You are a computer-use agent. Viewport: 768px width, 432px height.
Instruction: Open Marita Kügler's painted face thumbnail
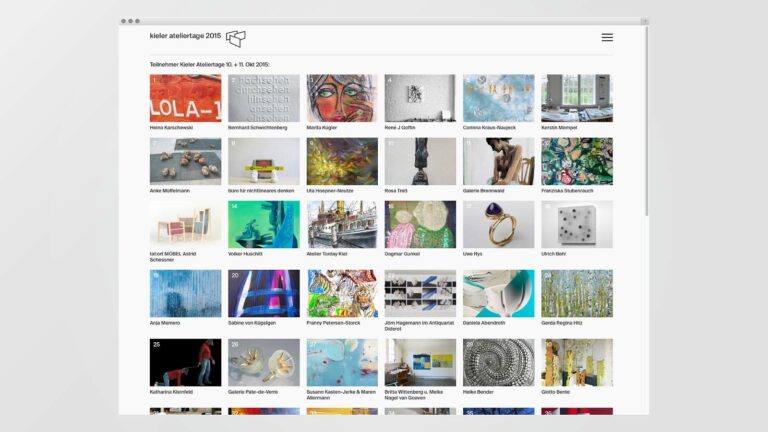(x=342, y=98)
